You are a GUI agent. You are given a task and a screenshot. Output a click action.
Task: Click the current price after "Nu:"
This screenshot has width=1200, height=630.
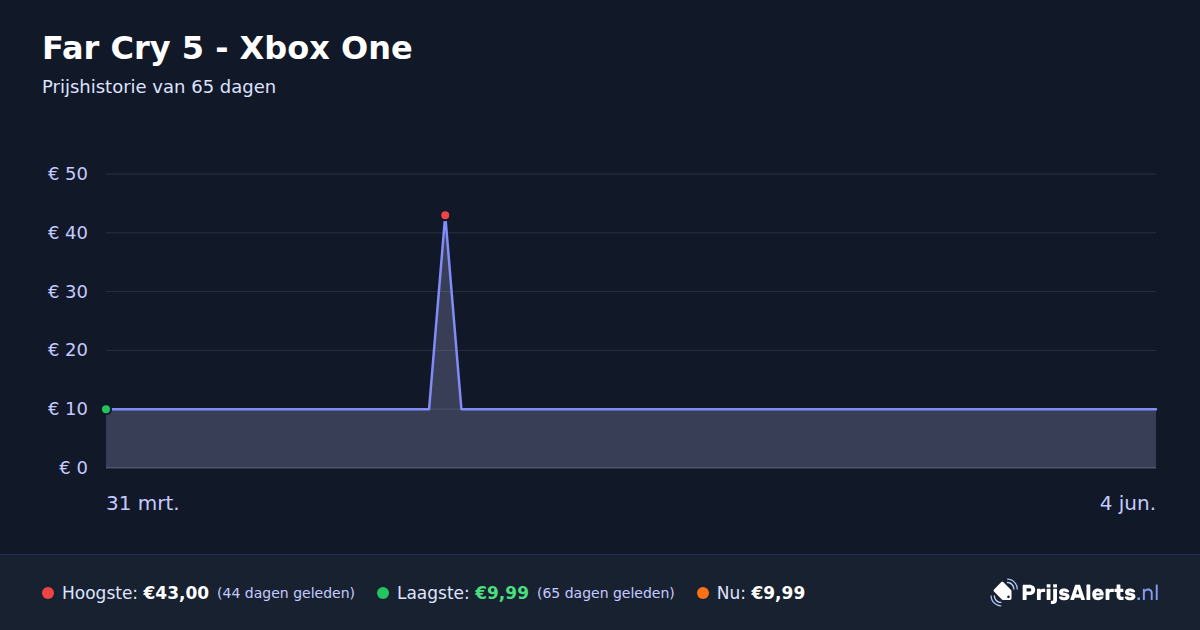pos(778,593)
